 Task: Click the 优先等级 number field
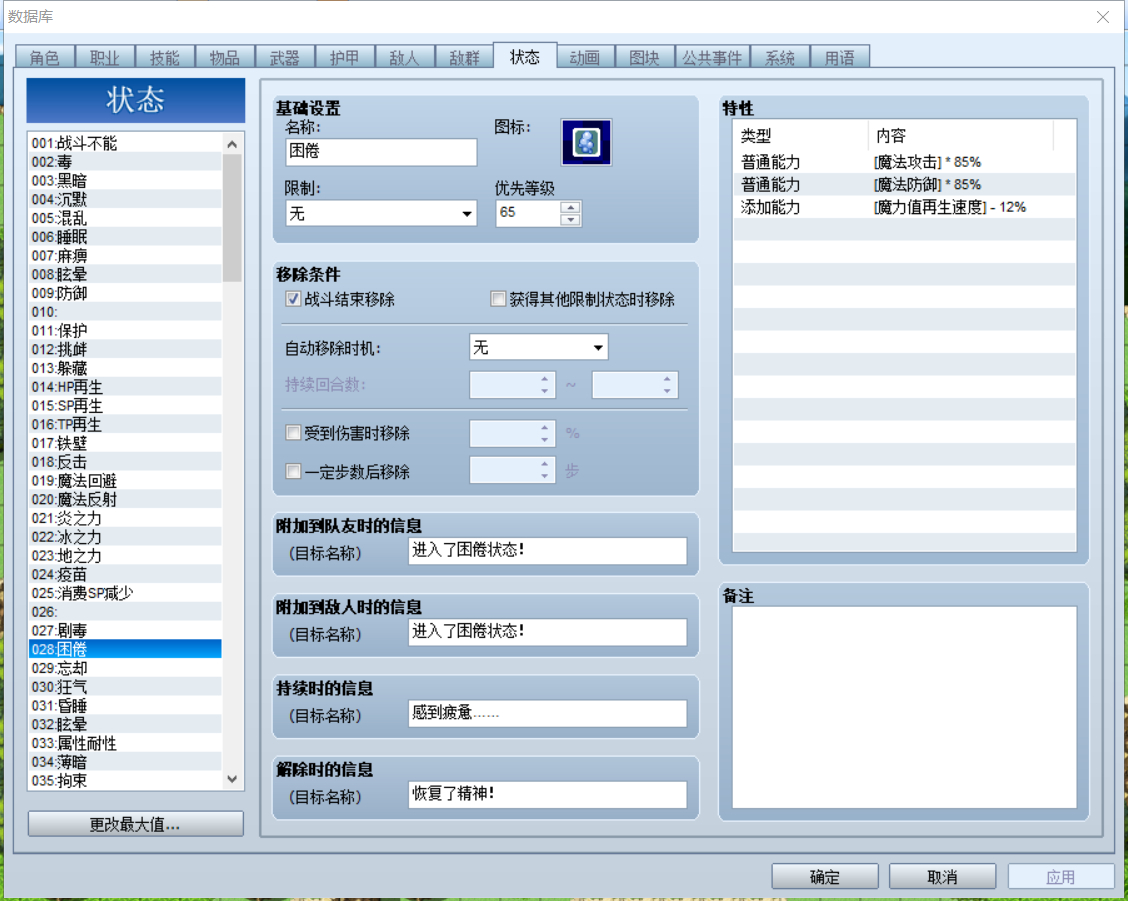(x=528, y=213)
